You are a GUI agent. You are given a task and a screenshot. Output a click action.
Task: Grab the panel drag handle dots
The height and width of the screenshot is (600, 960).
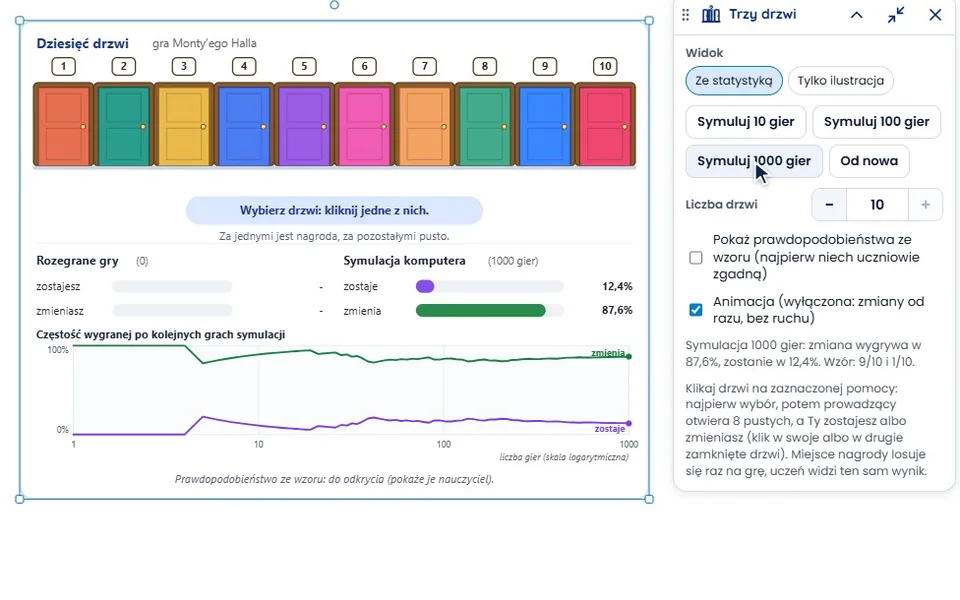click(x=685, y=14)
